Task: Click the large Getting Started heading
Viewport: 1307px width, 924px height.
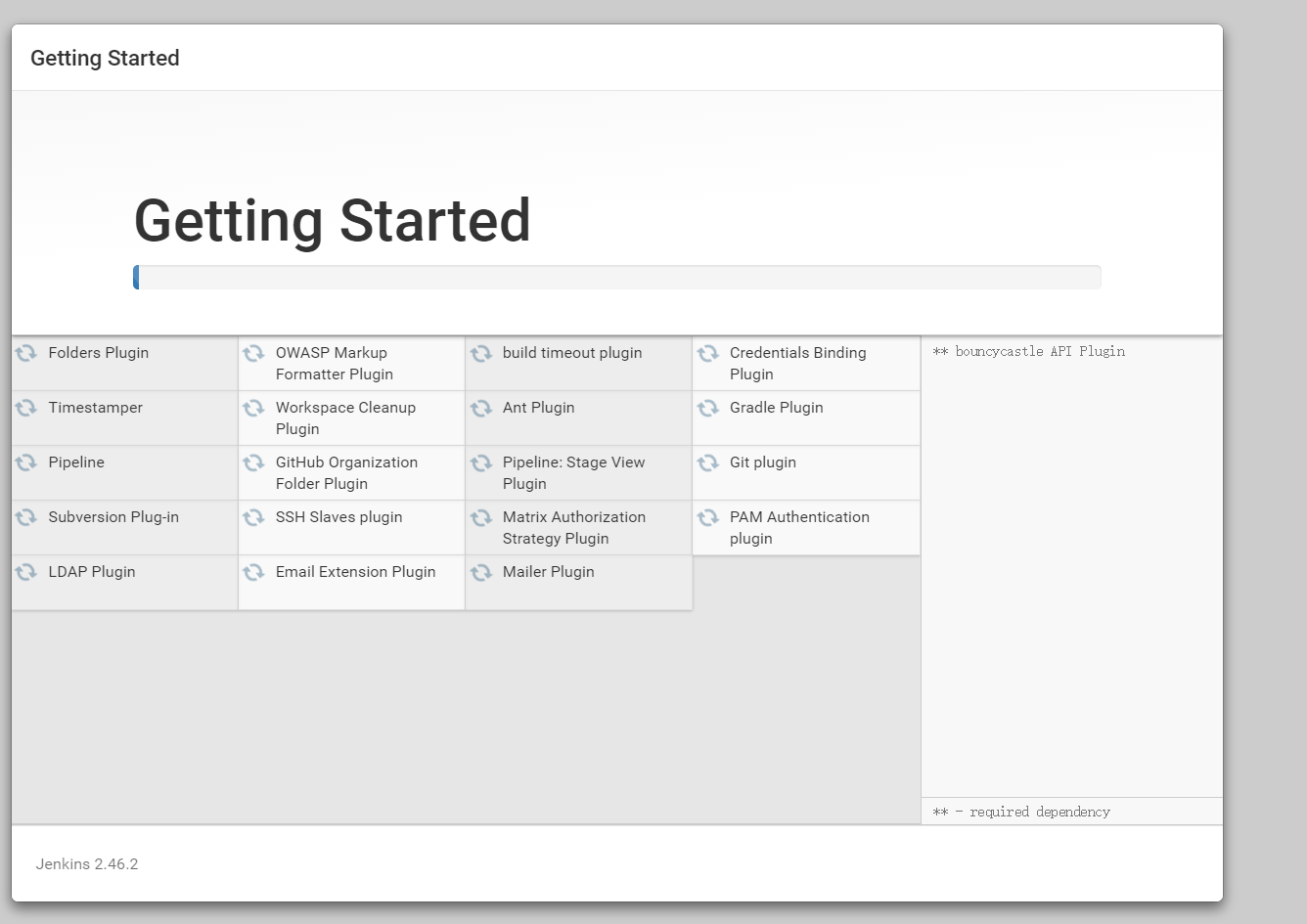Action: click(x=332, y=221)
